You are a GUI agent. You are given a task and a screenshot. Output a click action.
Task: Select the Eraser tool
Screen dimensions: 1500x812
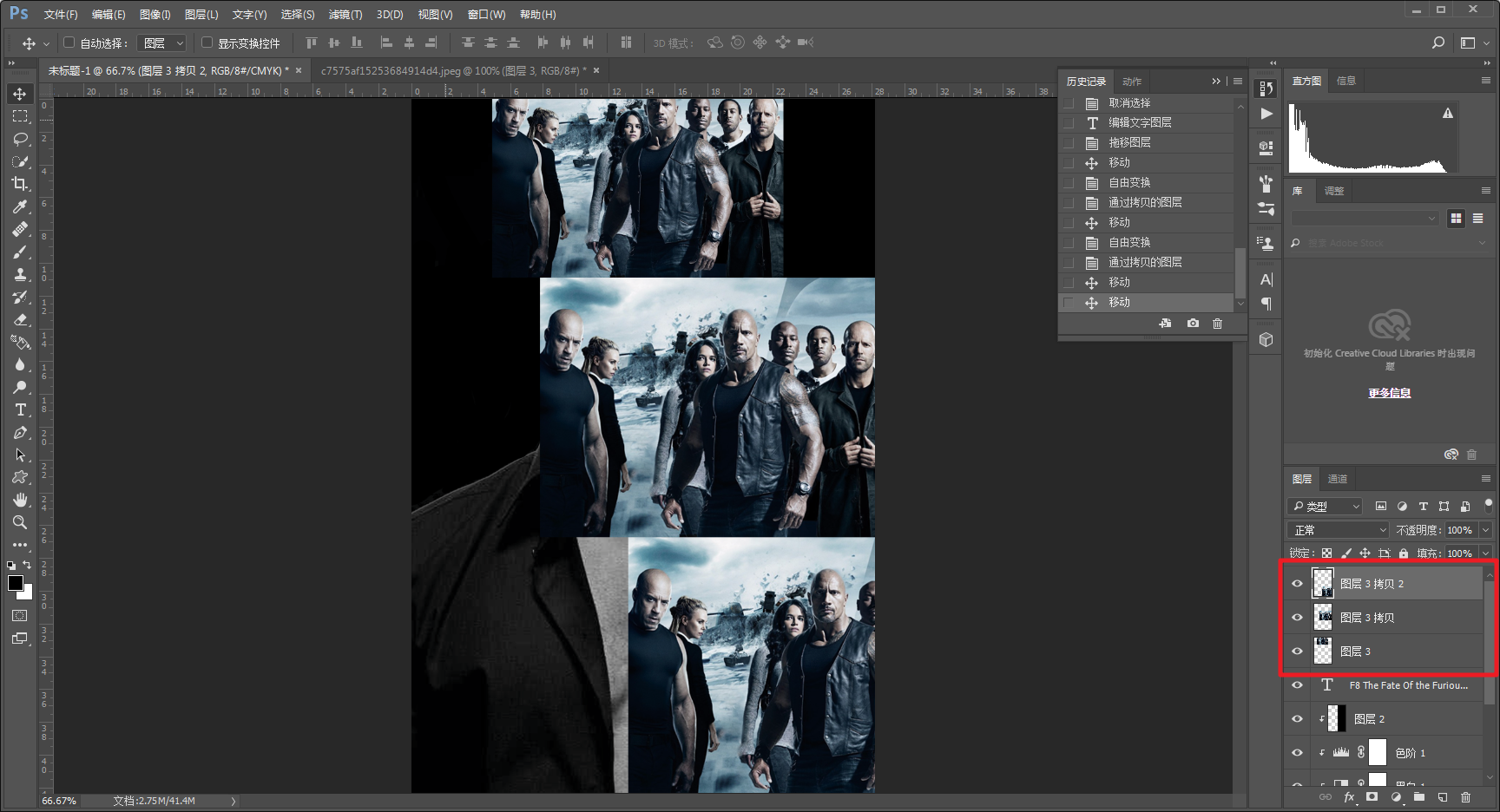[20, 319]
